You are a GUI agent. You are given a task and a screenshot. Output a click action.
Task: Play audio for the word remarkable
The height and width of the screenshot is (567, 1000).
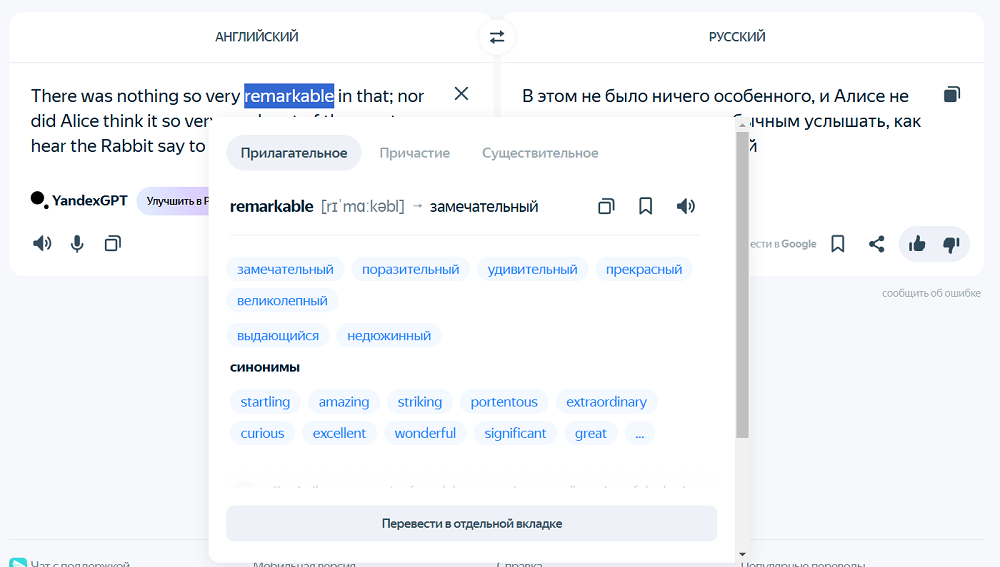[685, 206]
